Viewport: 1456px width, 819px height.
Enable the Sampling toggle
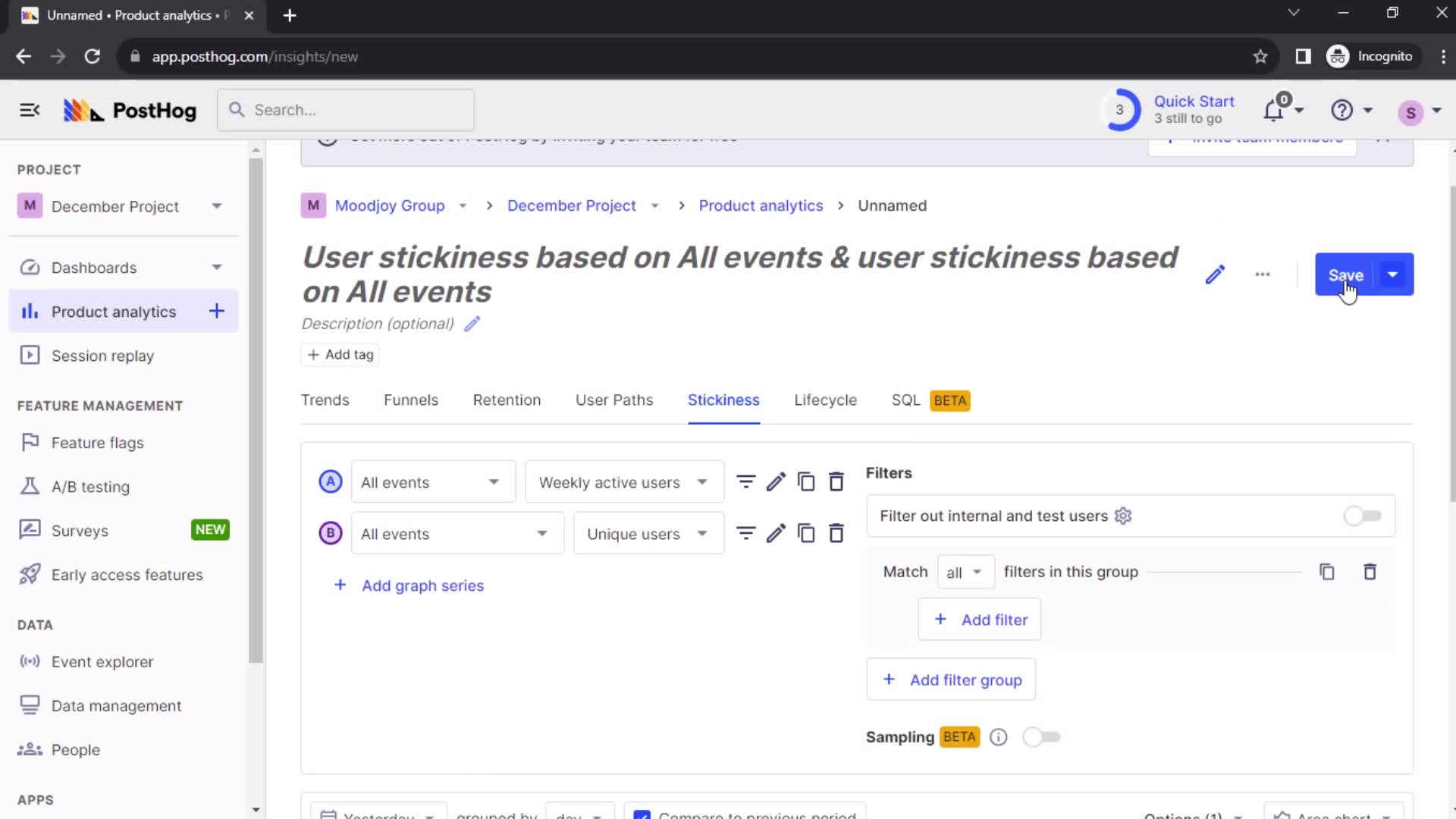click(x=1041, y=737)
